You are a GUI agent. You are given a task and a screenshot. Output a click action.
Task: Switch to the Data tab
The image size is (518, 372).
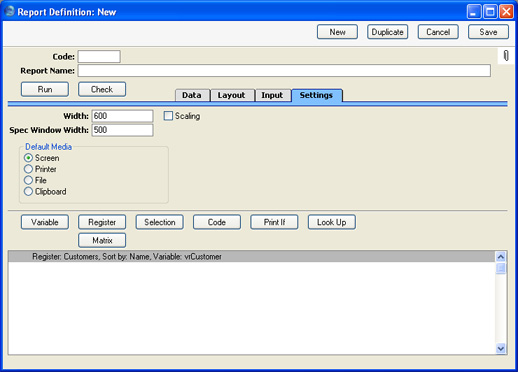click(192, 95)
